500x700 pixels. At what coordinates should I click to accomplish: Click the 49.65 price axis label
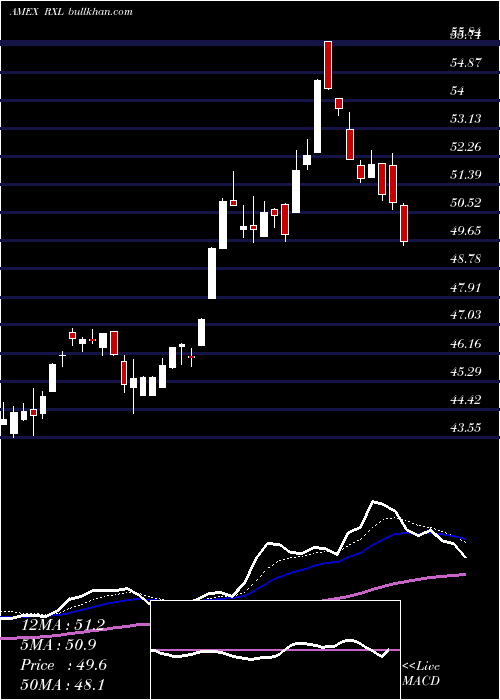(466, 231)
